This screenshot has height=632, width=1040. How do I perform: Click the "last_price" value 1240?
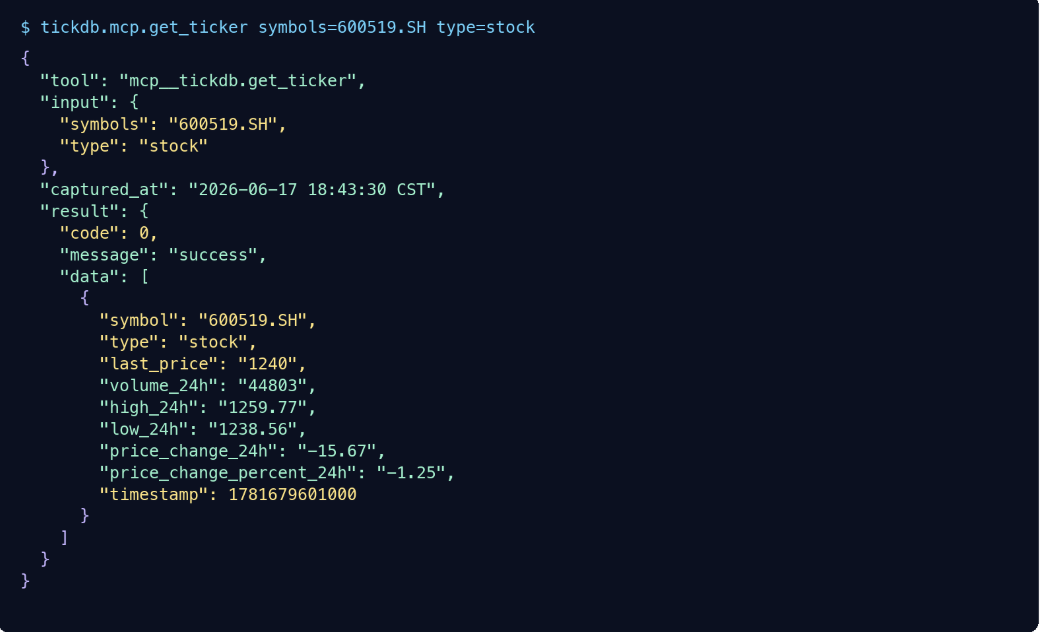pyautogui.click(x=267, y=364)
